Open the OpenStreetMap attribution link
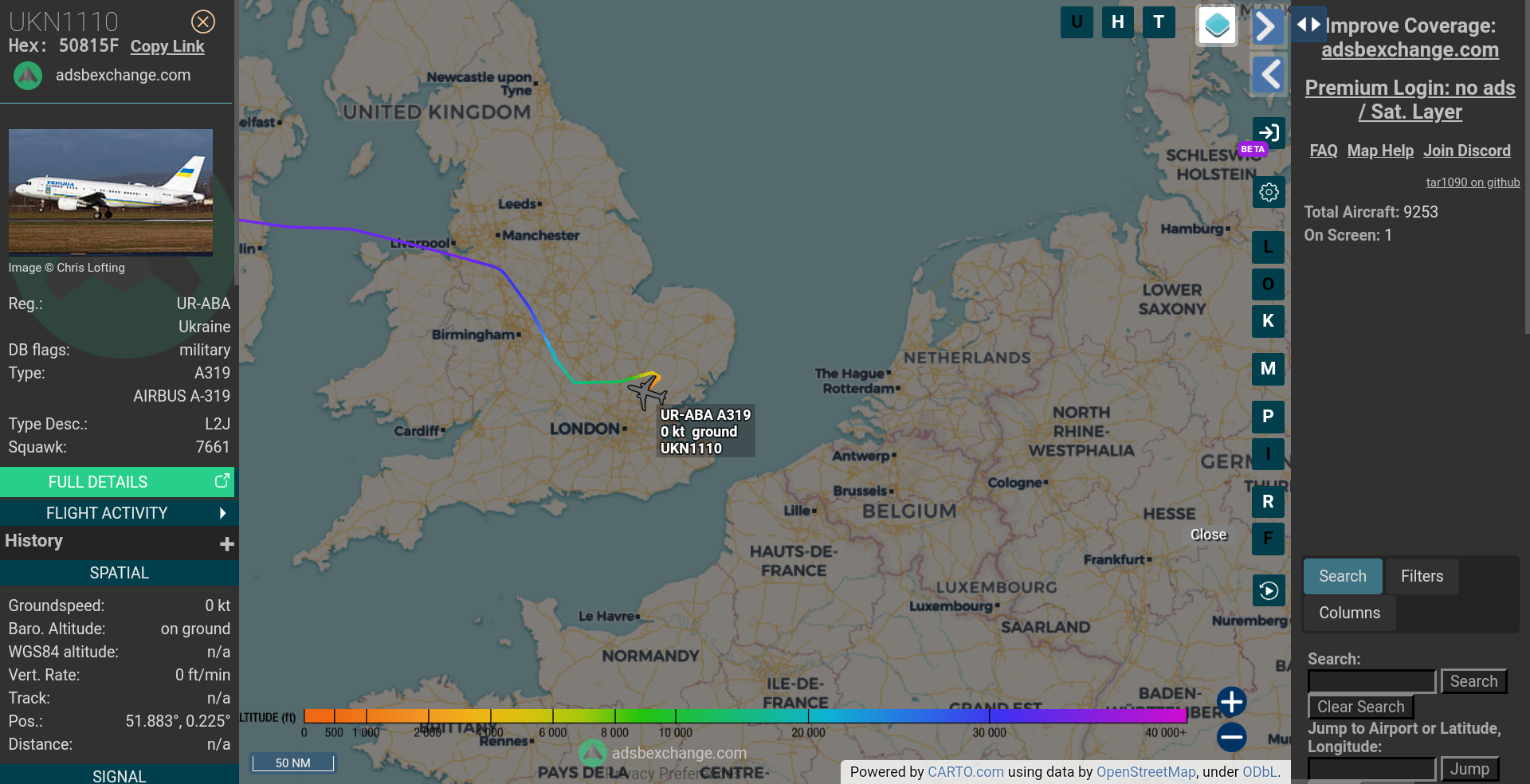The image size is (1530, 784). coord(1146,771)
